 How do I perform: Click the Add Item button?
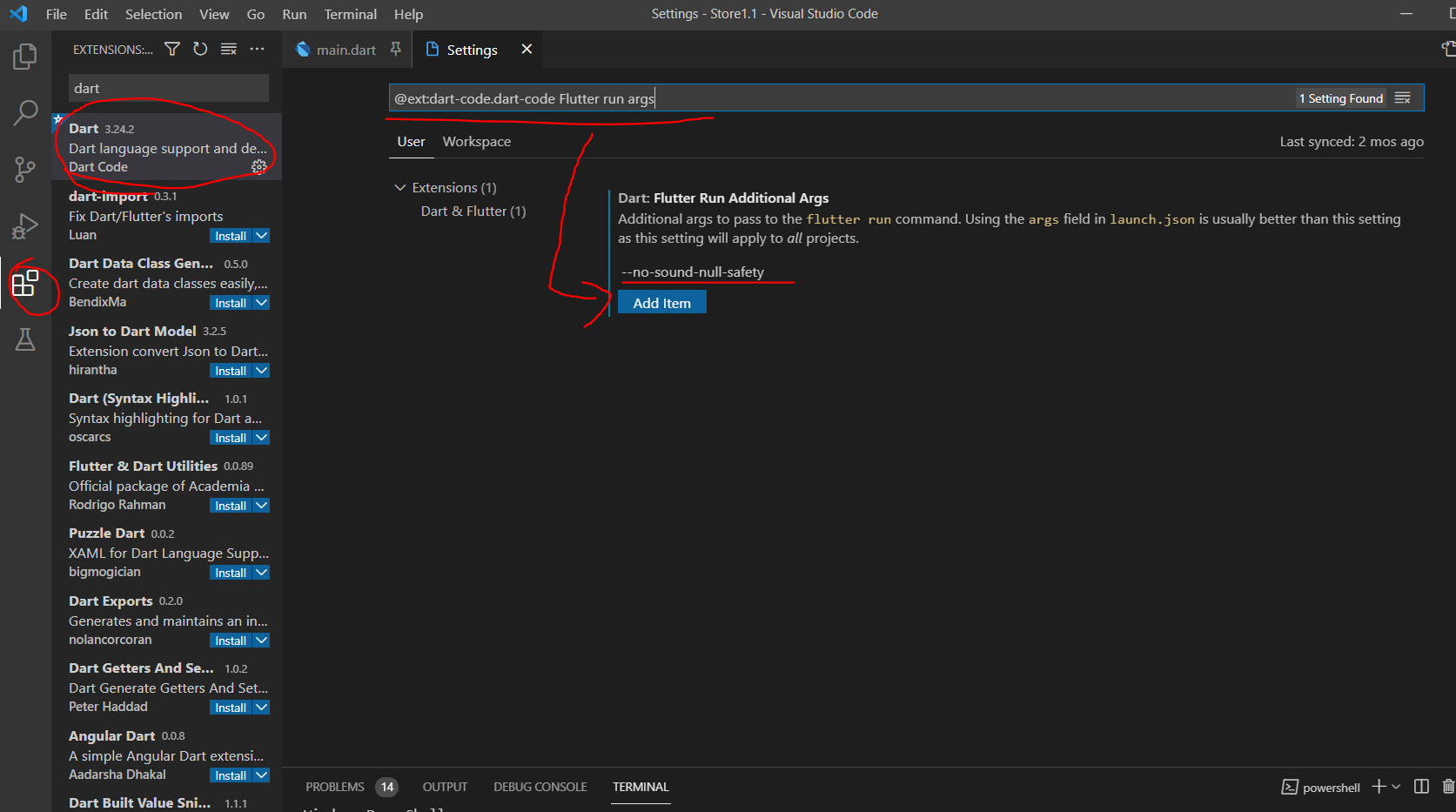[x=661, y=302]
